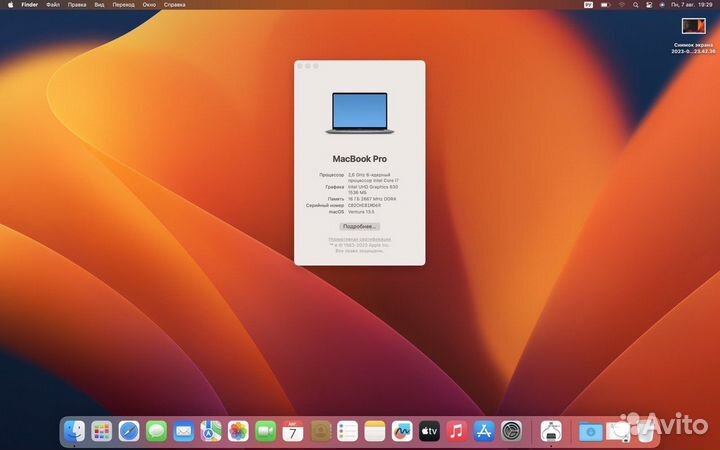Click the Ventura 13.5 macOS version text
This screenshot has height=450, width=720.
(361, 212)
